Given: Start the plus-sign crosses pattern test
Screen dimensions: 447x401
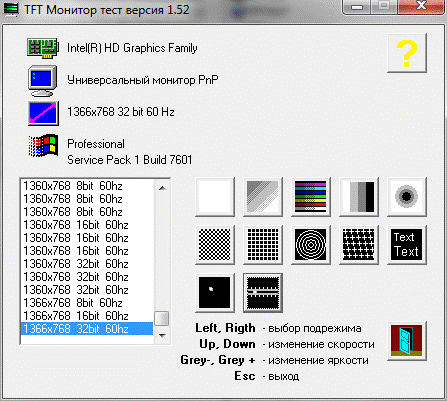Looking at the screenshot, I should pyautogui.click(x=359, y=245).
